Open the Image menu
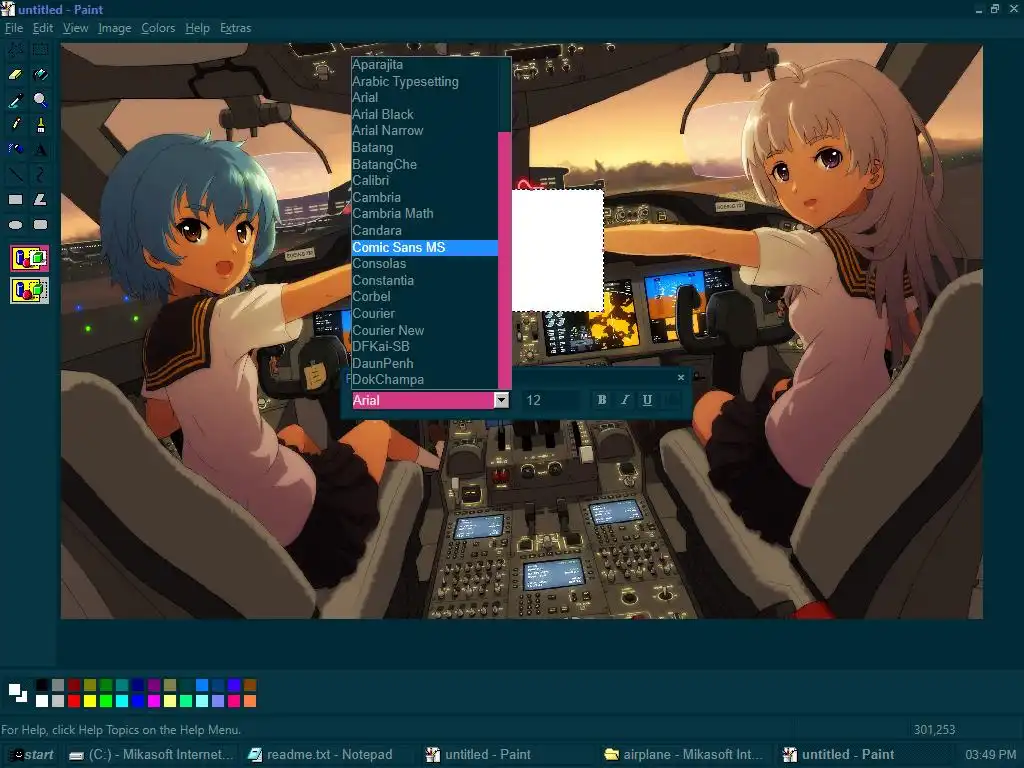This screenshot has height=768, width=1024. (114, 28)
